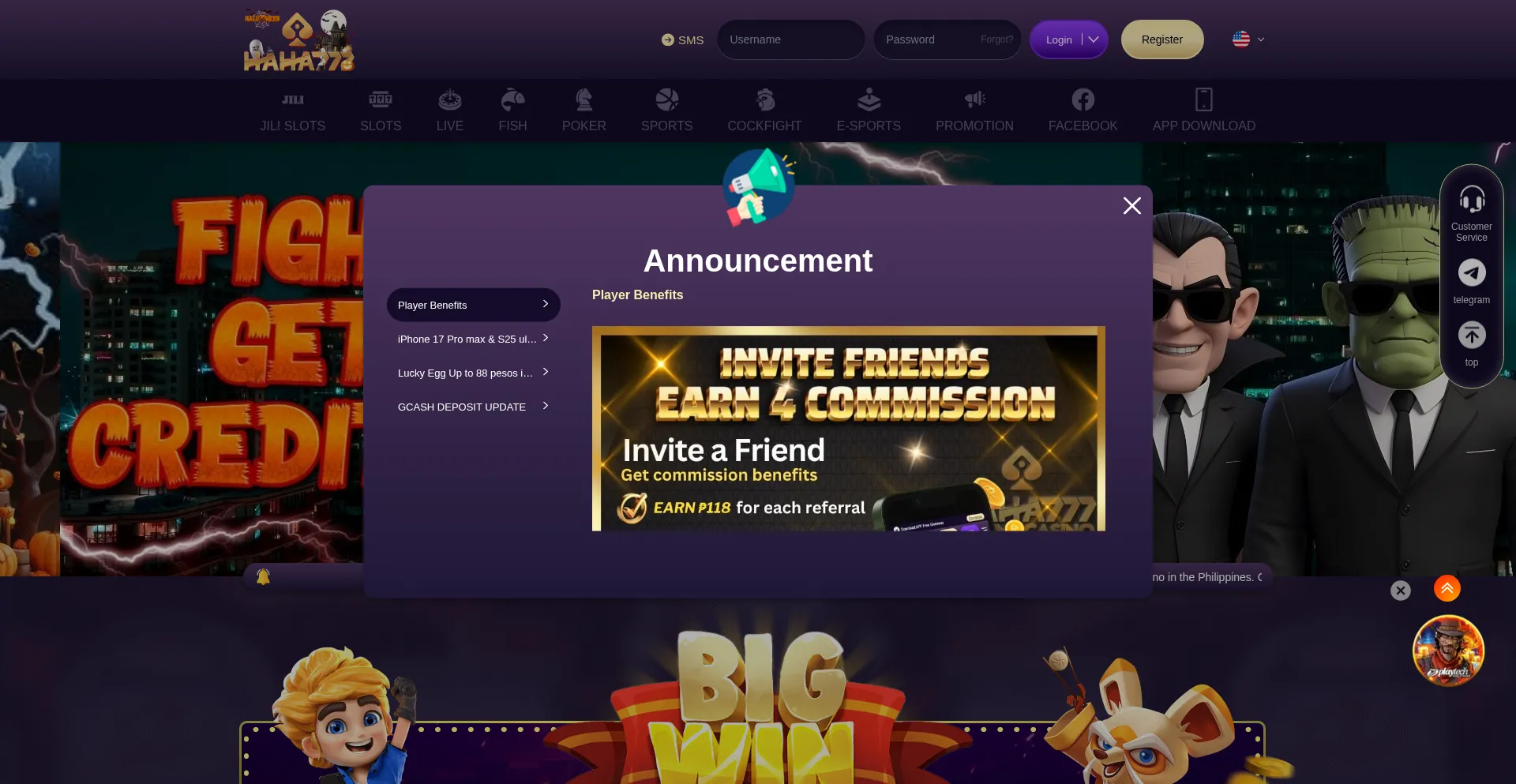Open the APP DOWNLOAD phone icon
The image size is (1516, 784).
(1204, 99)
